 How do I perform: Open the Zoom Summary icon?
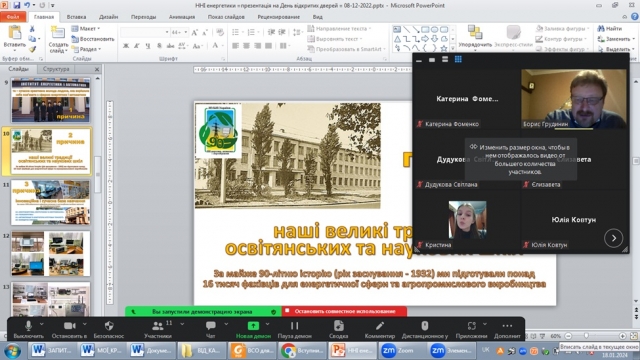point(338,326)
